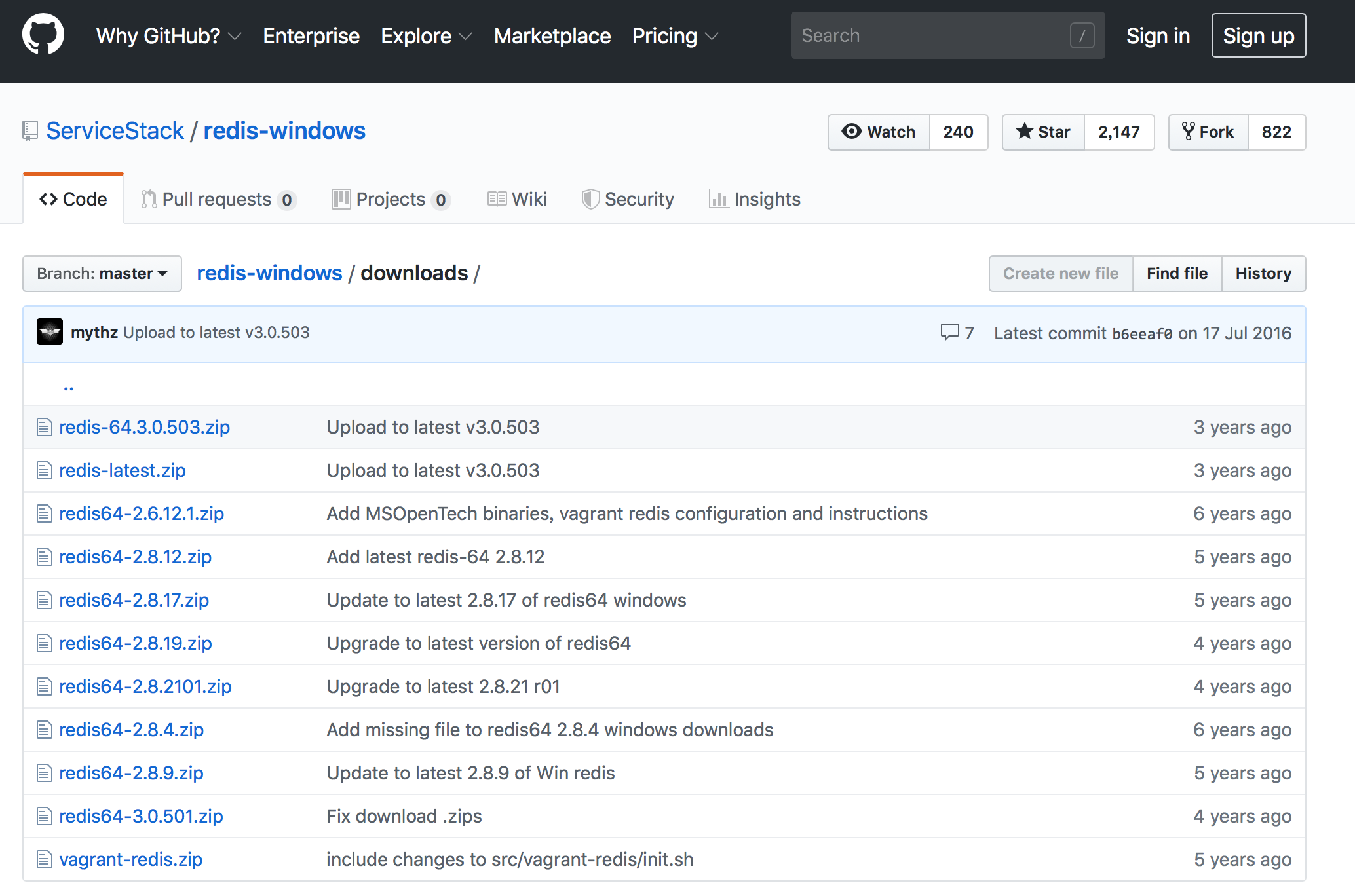Click file icon next to redis64-2.8.12.zip
The image size is (1355, 896).
pyautogui.click(x=44, y=557)
